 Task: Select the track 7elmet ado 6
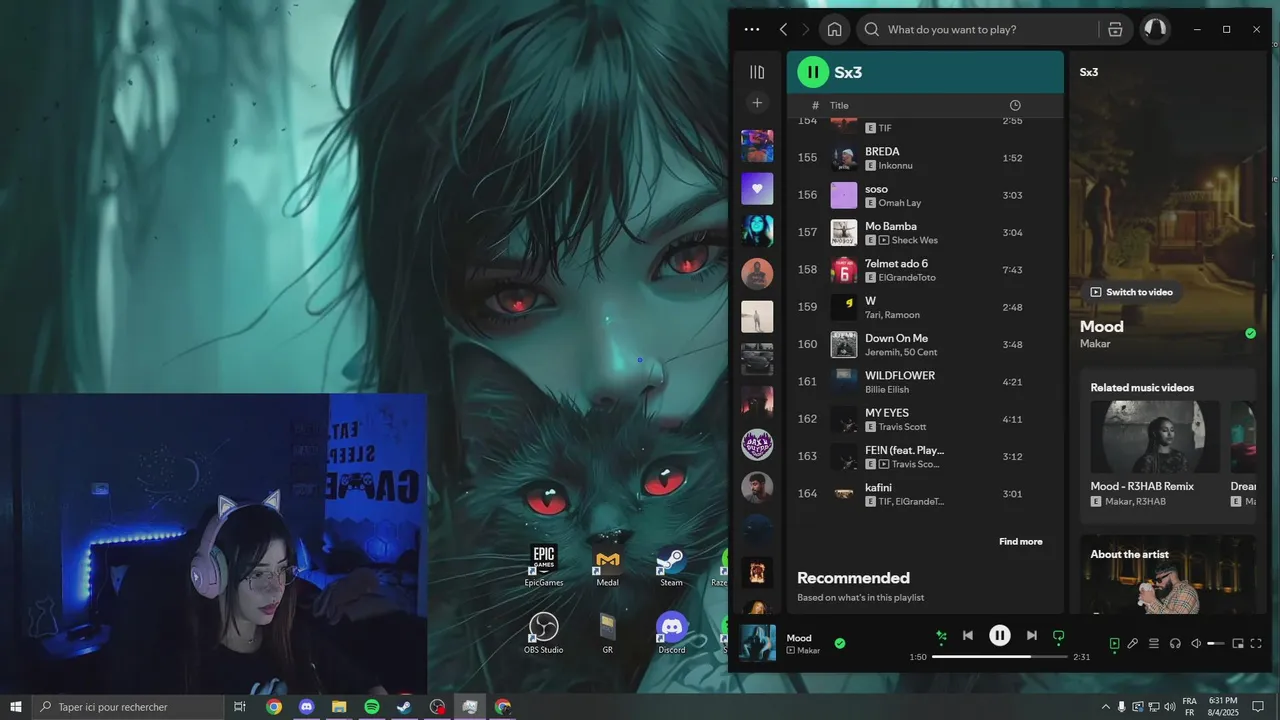coord(925,270)
